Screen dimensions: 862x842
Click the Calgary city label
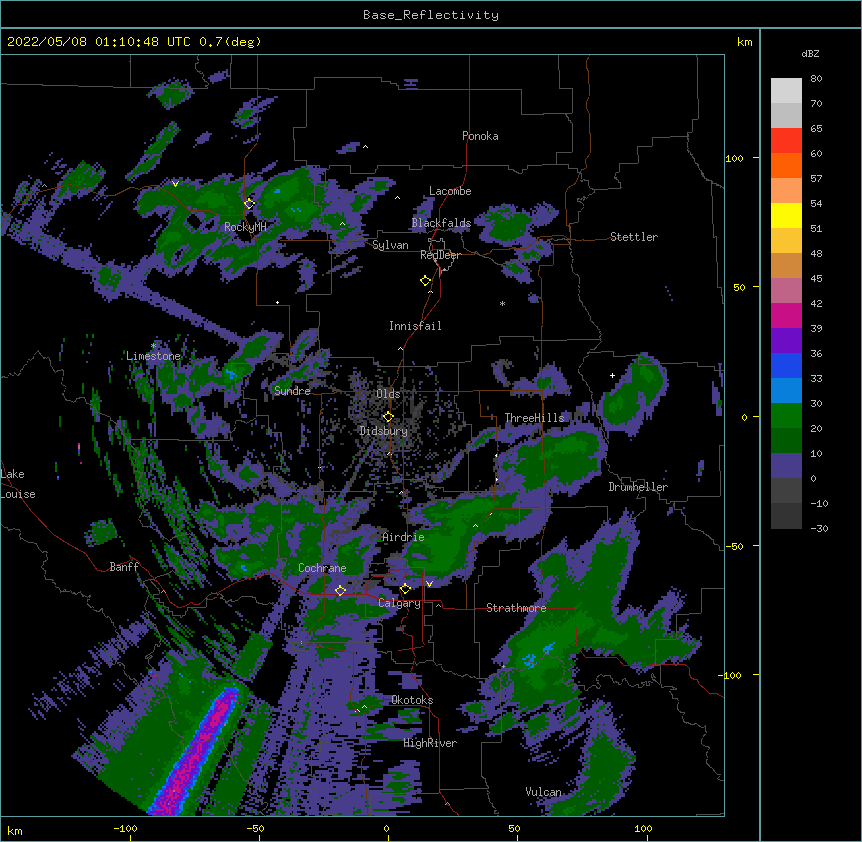coord(399,603)
